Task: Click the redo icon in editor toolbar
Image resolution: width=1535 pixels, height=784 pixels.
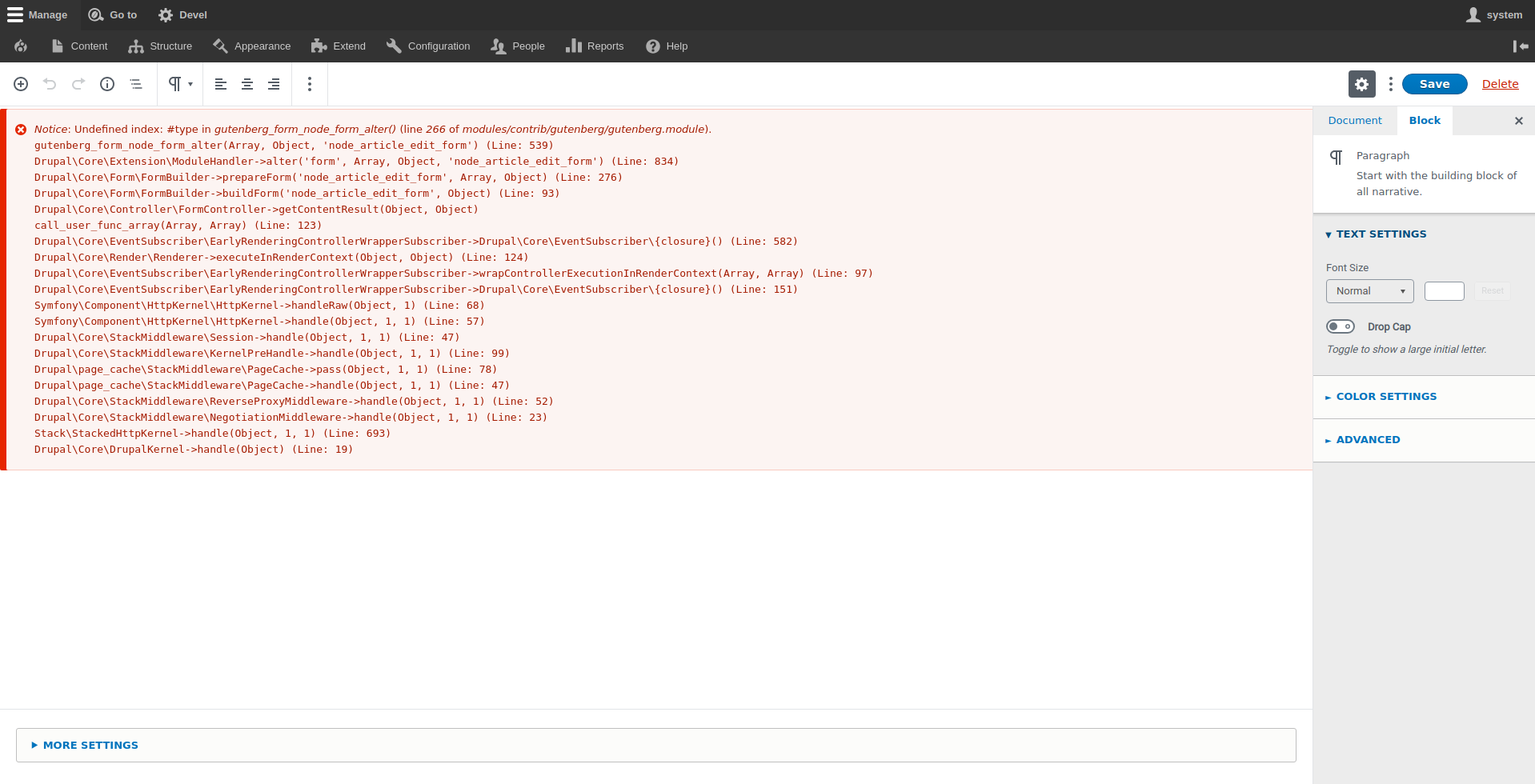Action: point(78,84)
